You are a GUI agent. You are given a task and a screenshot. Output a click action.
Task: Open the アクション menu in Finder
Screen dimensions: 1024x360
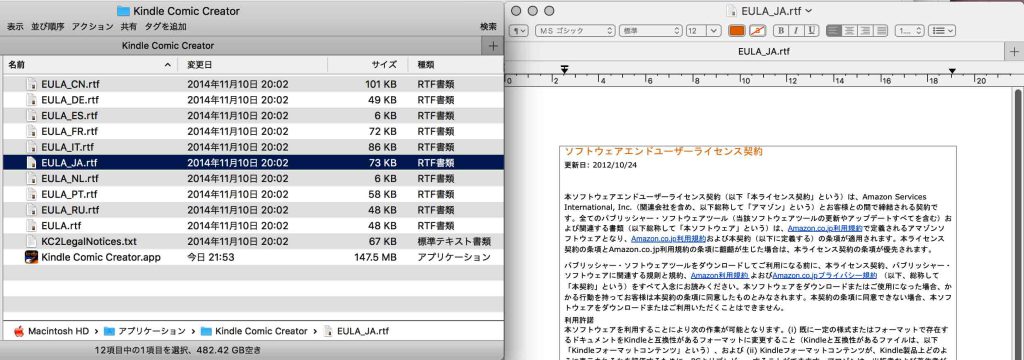click(93, 27)
